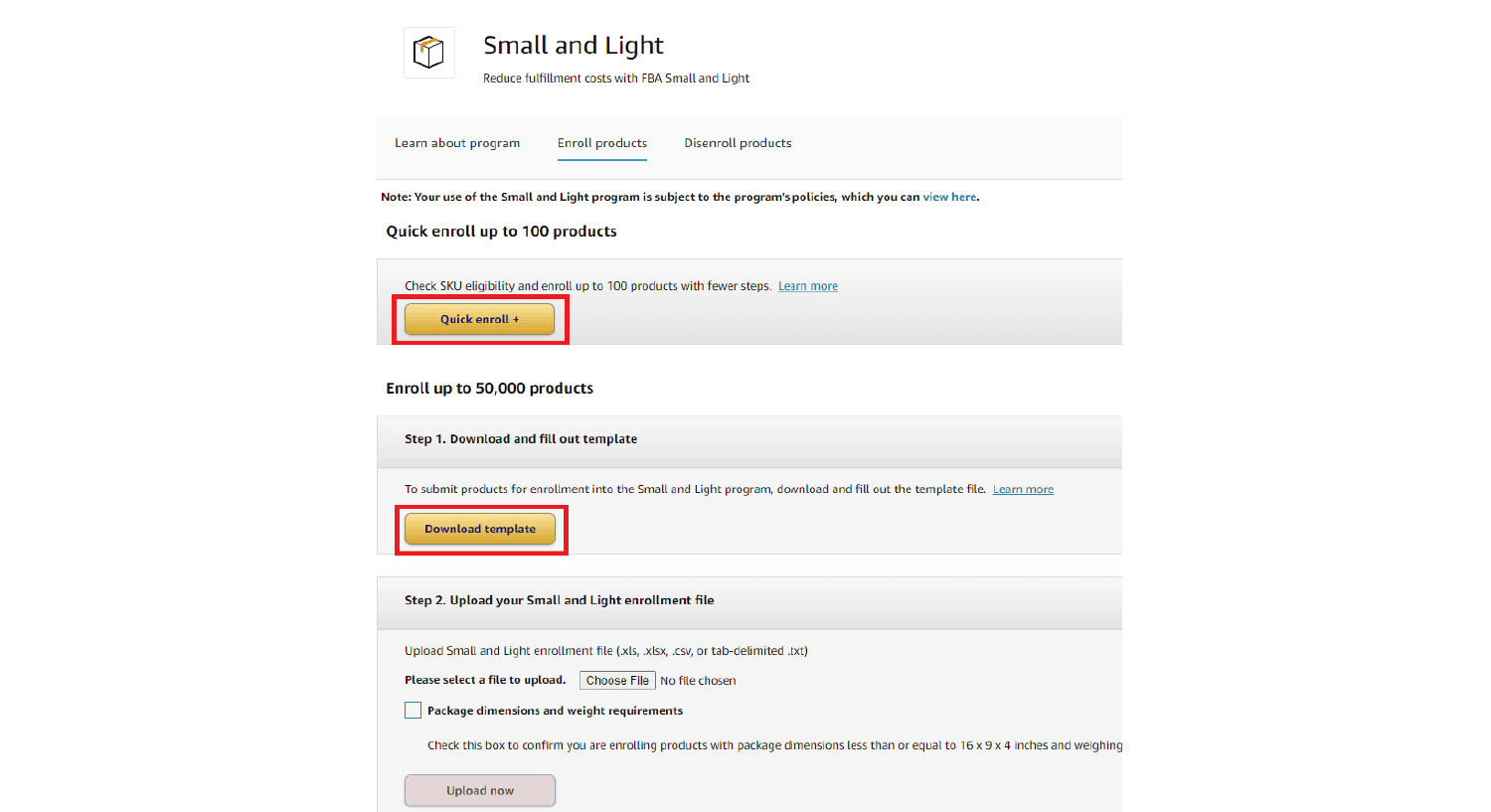The image size is (1491, 812).
Task: Click the Quick enroll + button
Action: click(480, 319)
